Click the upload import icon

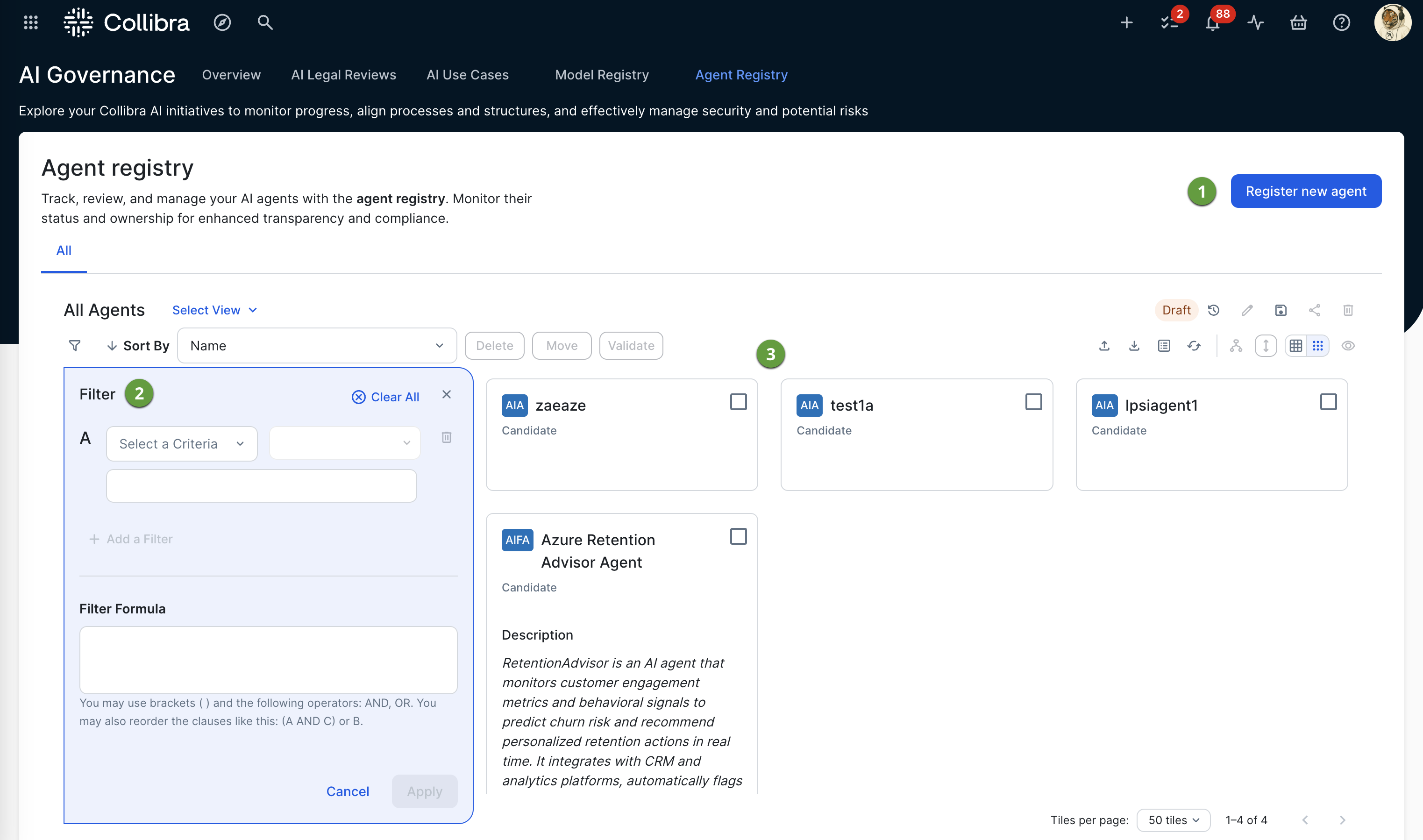pos(1104,346)
